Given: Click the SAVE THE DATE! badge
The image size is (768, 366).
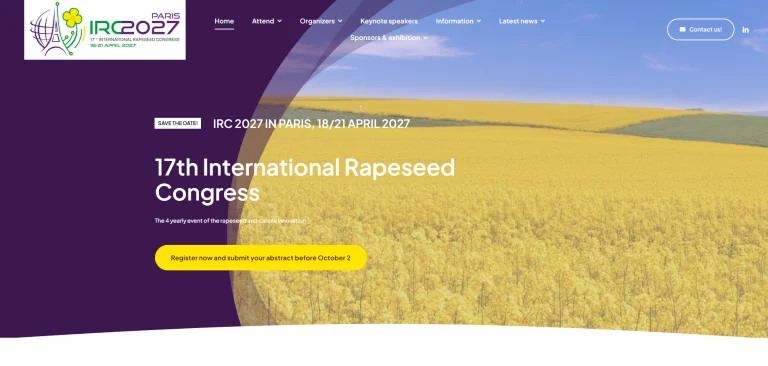Looking at the screenshot, I should coord(178,123).
